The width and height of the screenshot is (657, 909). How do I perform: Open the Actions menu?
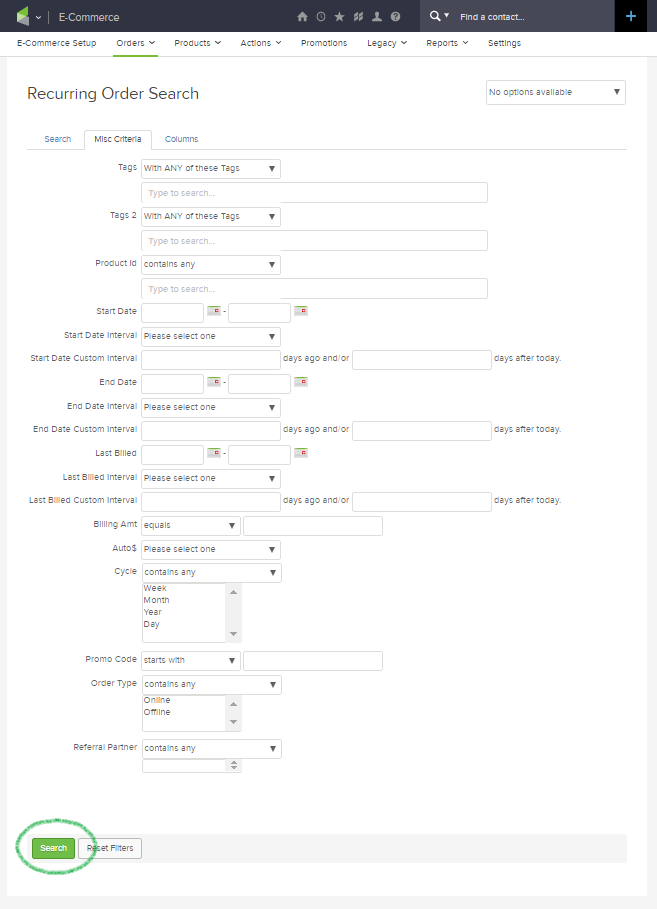[x=261, y=43]
